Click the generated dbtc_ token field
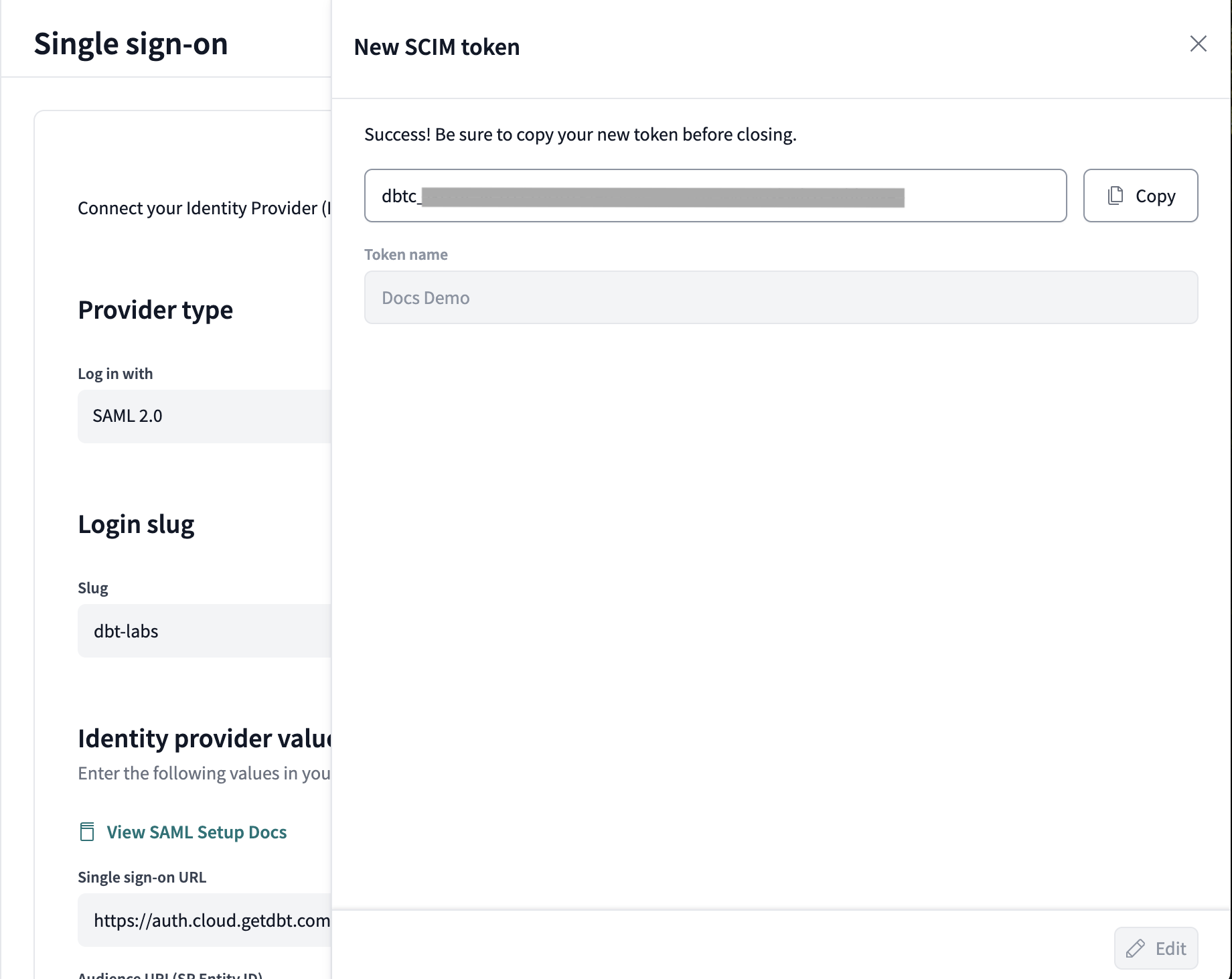The width and height of the screenshot is (1232, 979). (714, 196)
